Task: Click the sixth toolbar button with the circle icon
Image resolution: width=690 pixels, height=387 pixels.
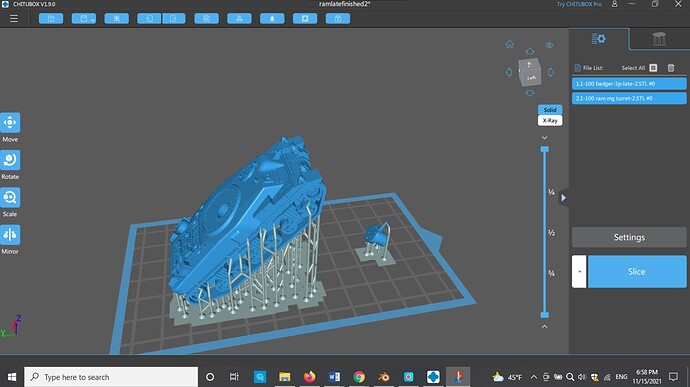Action: (206, 18)
